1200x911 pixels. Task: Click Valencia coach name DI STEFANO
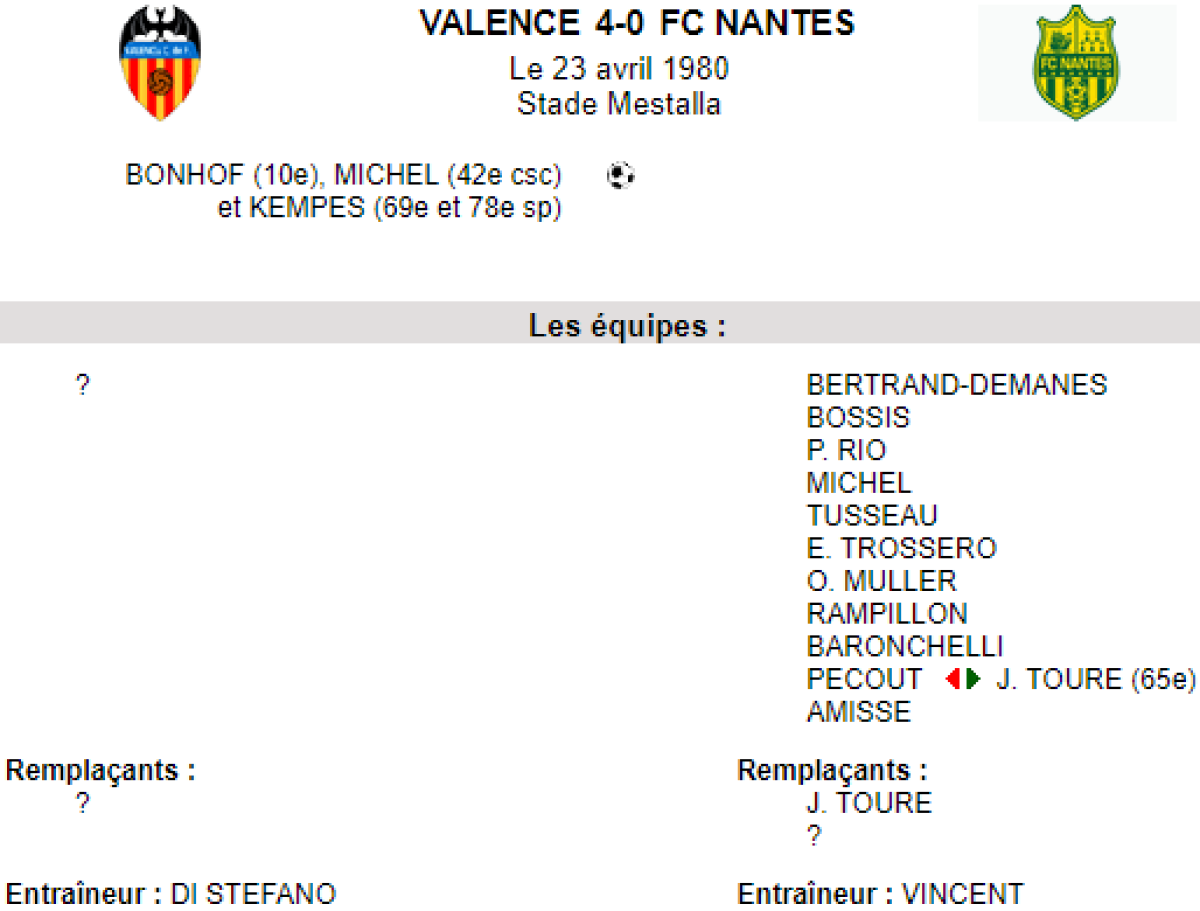[x=254, y=894]
